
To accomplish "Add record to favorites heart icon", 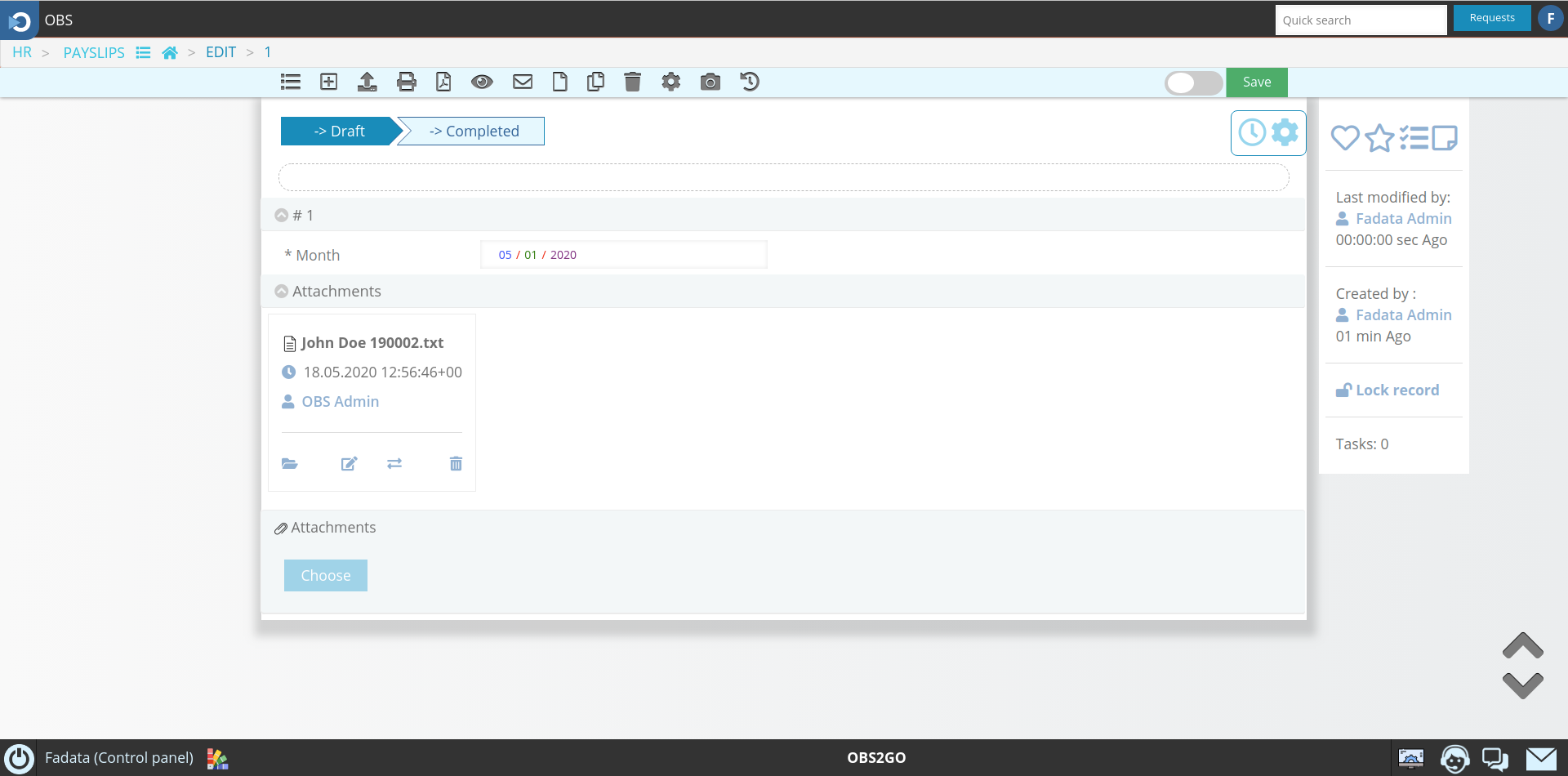I will pyautogui.click(x=1345, y=138).
